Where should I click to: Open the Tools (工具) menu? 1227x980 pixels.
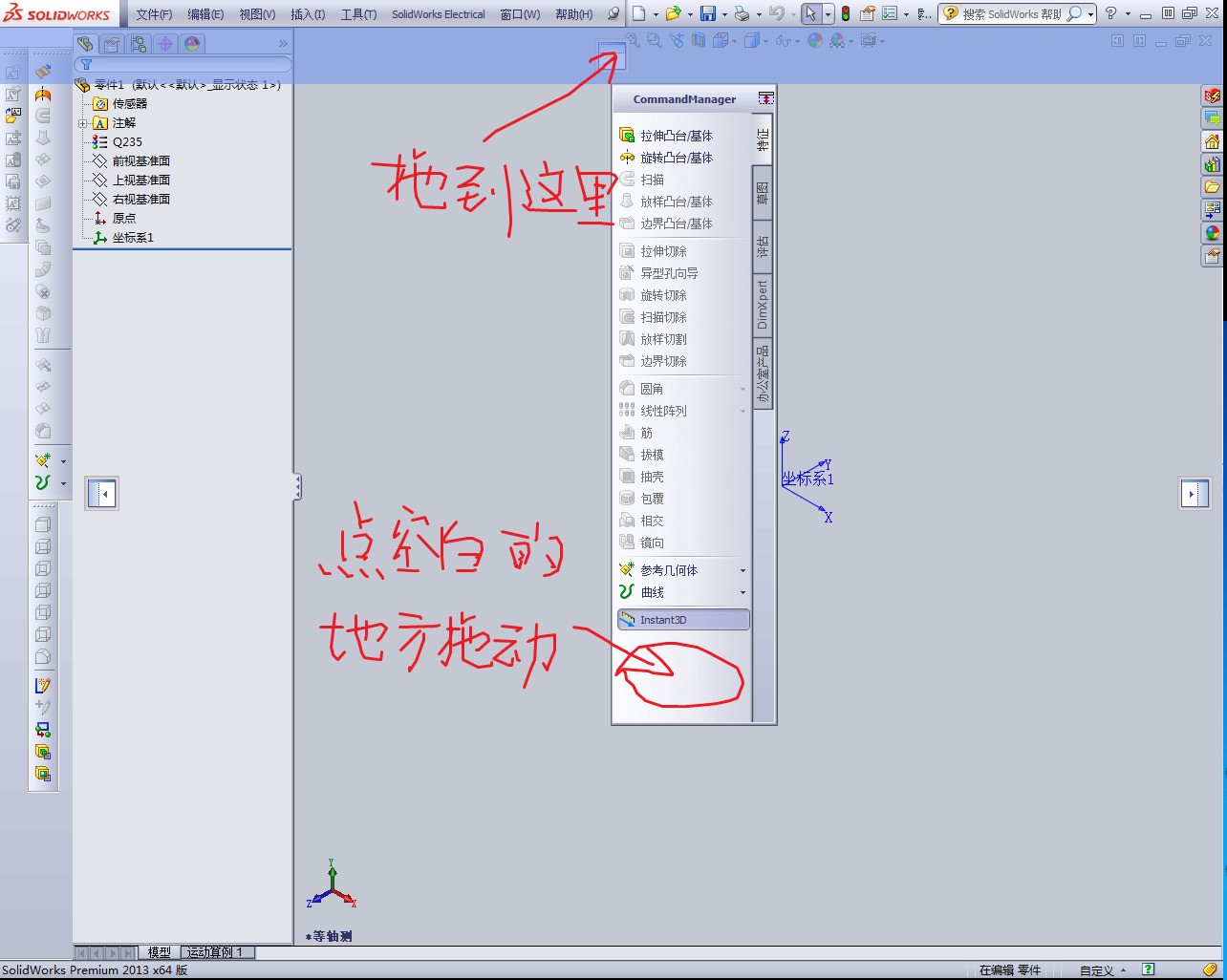[358, 14]
